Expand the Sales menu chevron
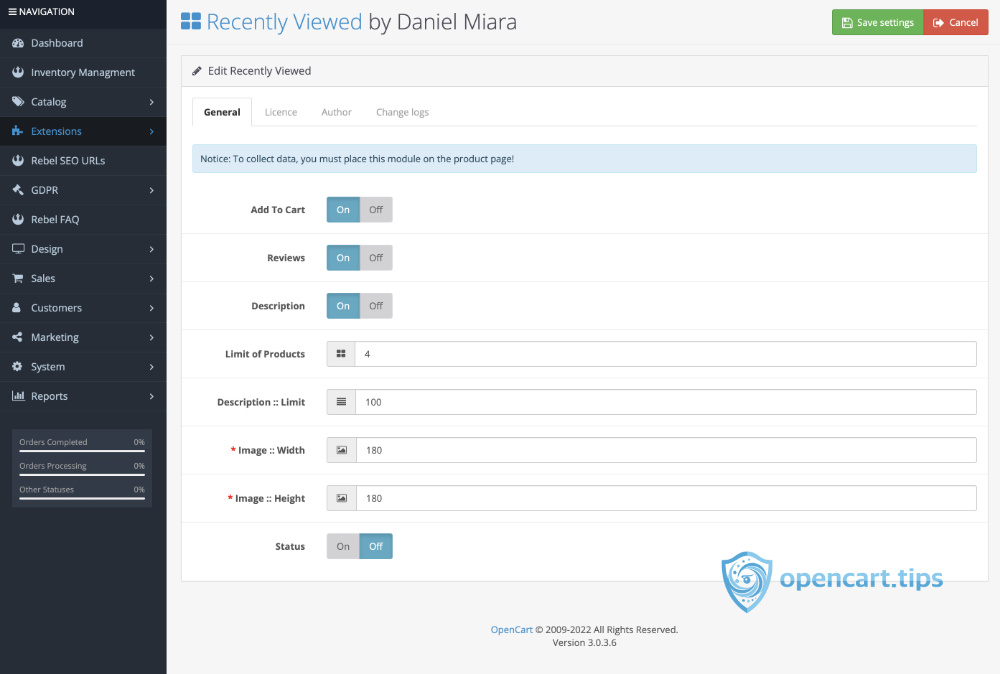Image resolution: width=1000 pixels, height=674 pixels. coord(152,278)
